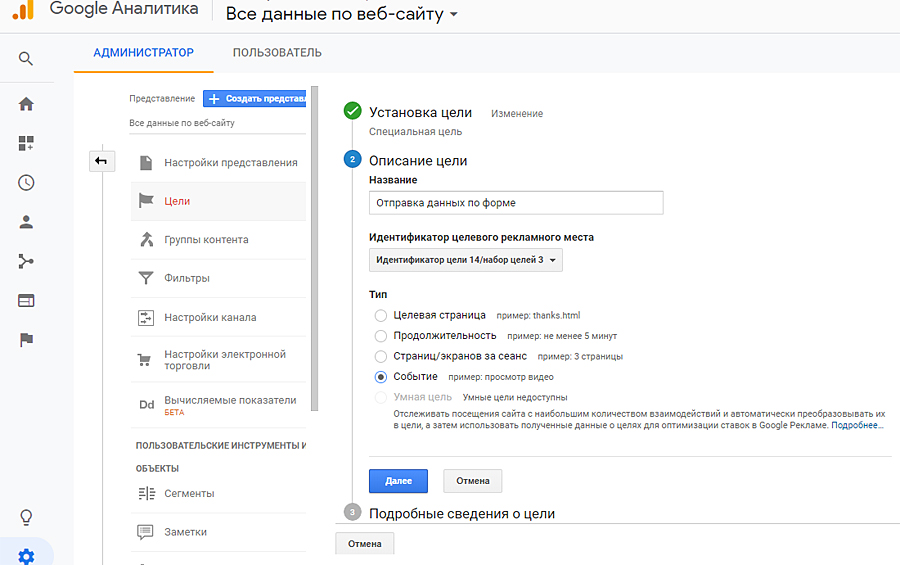Select "Страниц/экранов за сеанс" radio option
Image resolution: width=900 pixels, height=565 pixels.
click(380, 356)
